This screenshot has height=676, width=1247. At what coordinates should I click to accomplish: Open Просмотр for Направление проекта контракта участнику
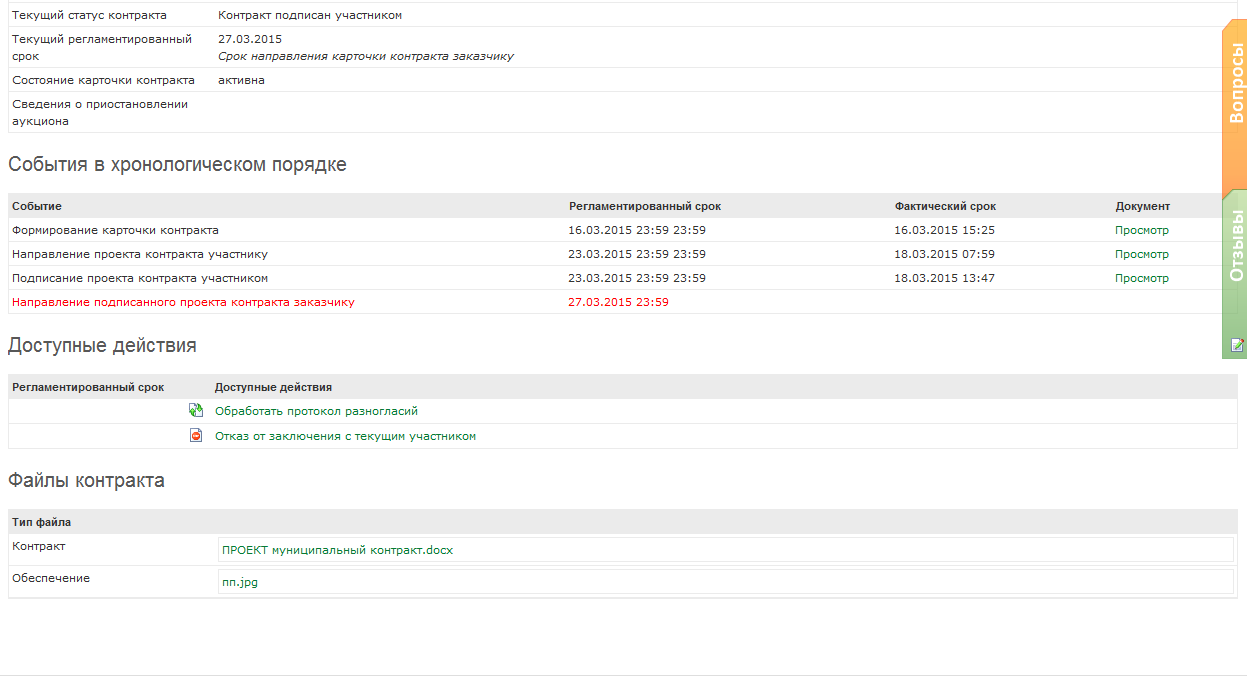pos(1141,254)
